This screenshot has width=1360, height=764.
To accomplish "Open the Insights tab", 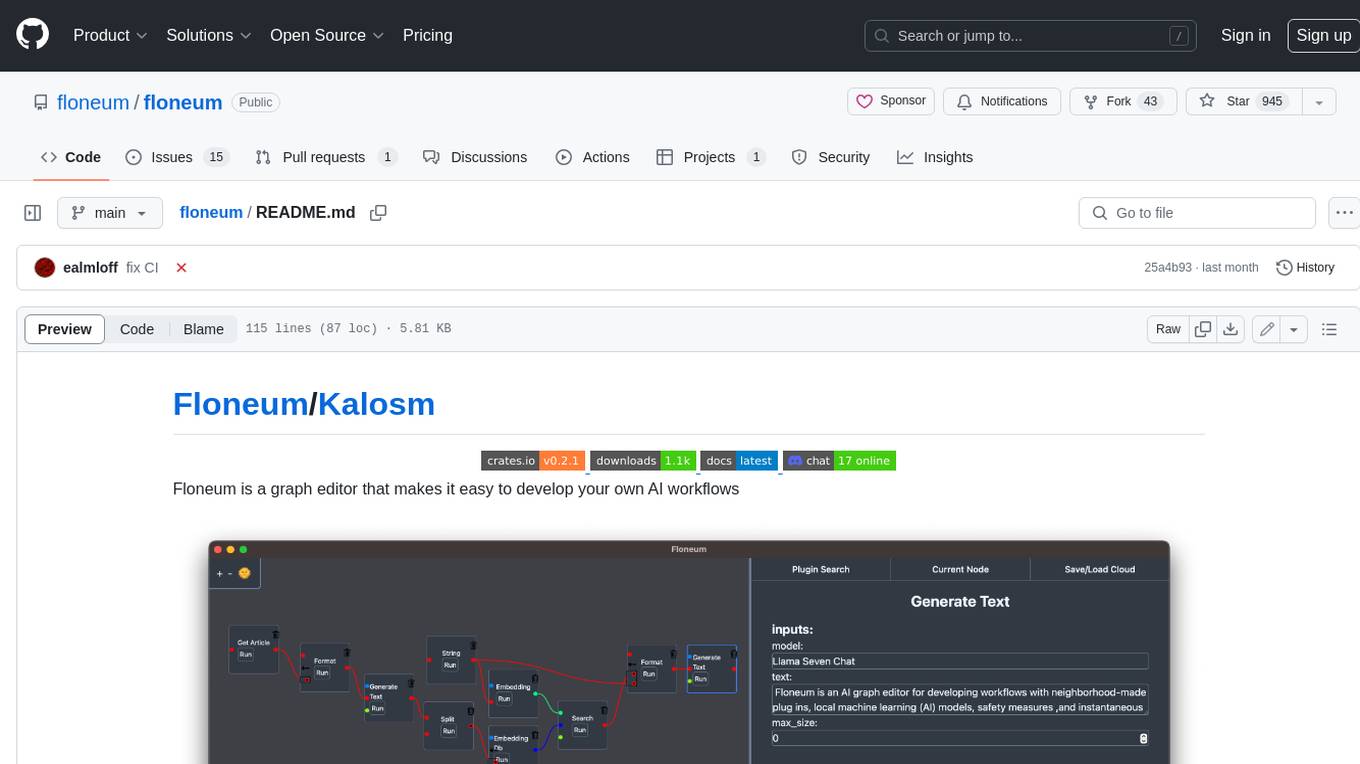I will (x=935, y=157).
